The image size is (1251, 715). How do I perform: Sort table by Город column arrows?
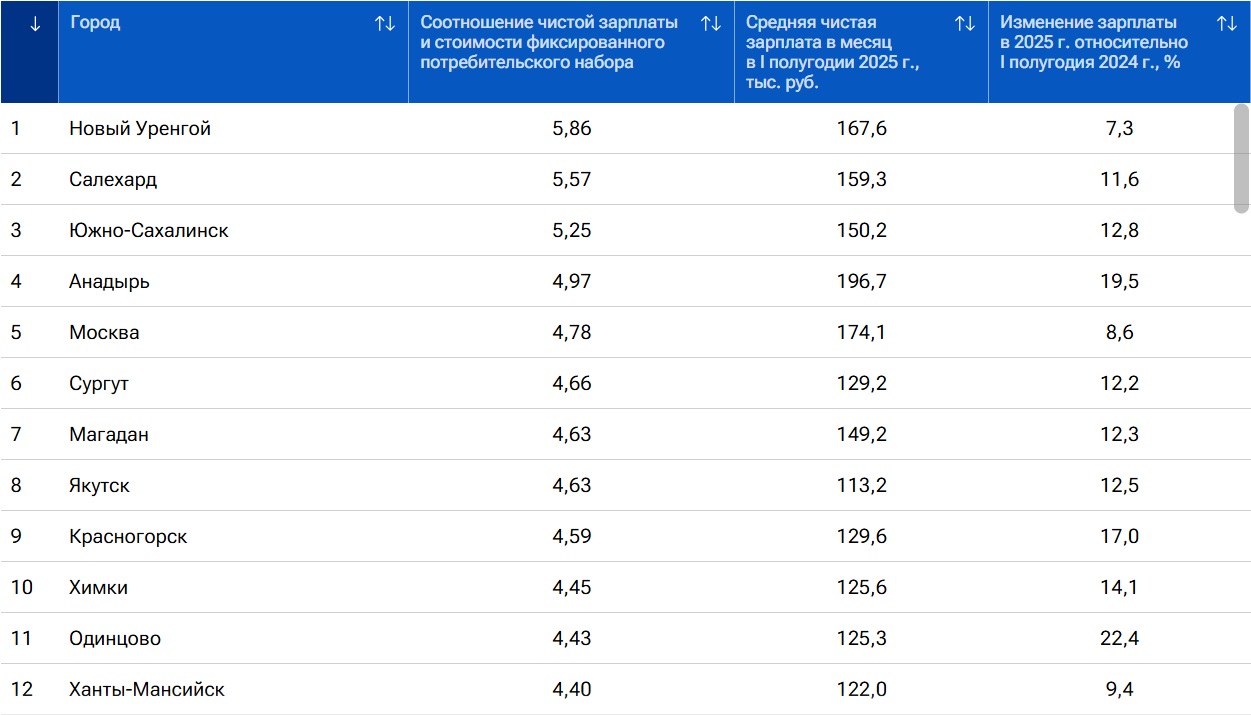(x=385, y=24)
